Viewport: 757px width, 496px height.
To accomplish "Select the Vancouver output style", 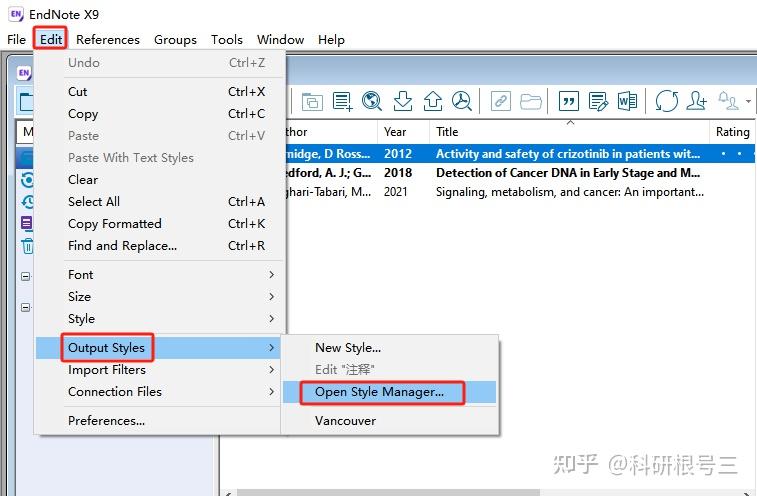I will coord(390,421).
